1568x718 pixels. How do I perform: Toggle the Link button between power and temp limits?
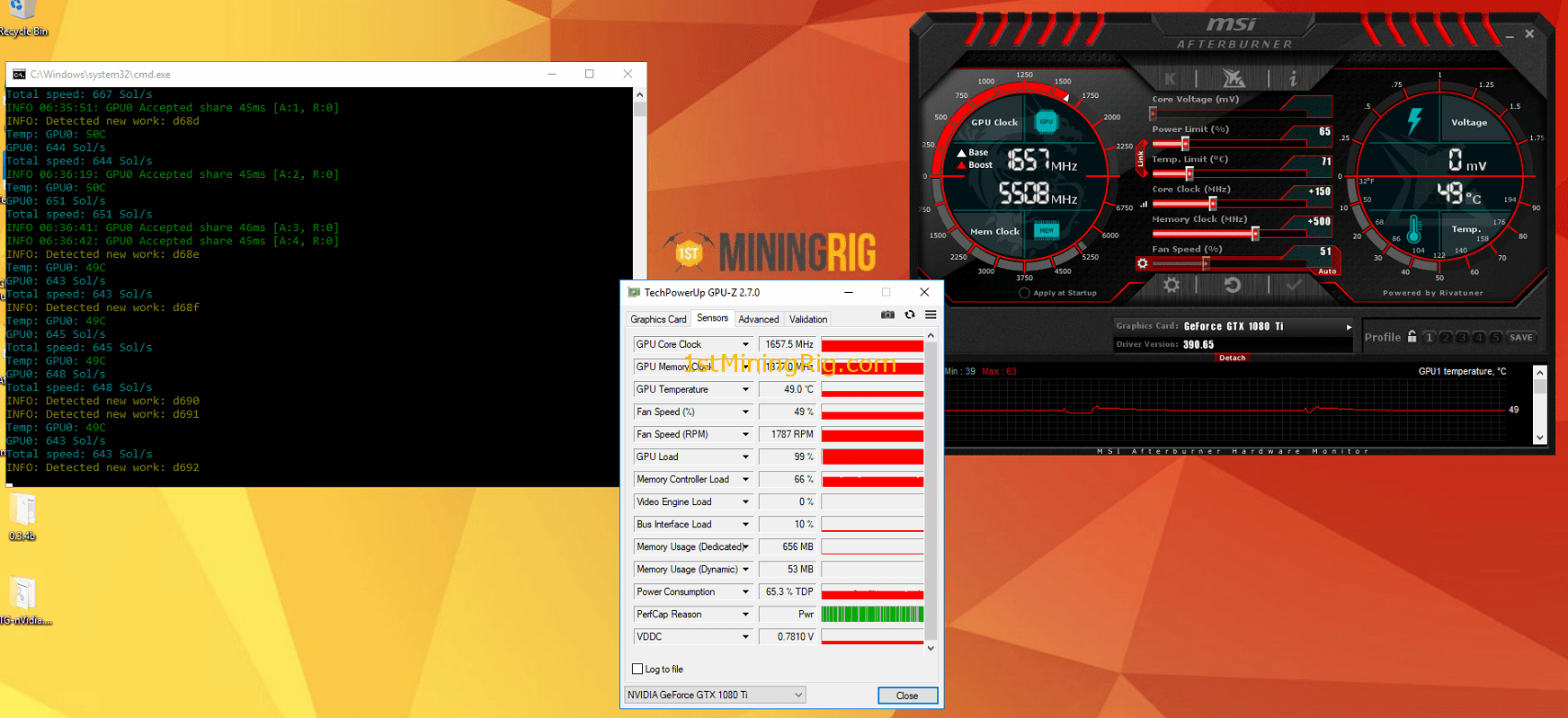[x=1141, y=158]
